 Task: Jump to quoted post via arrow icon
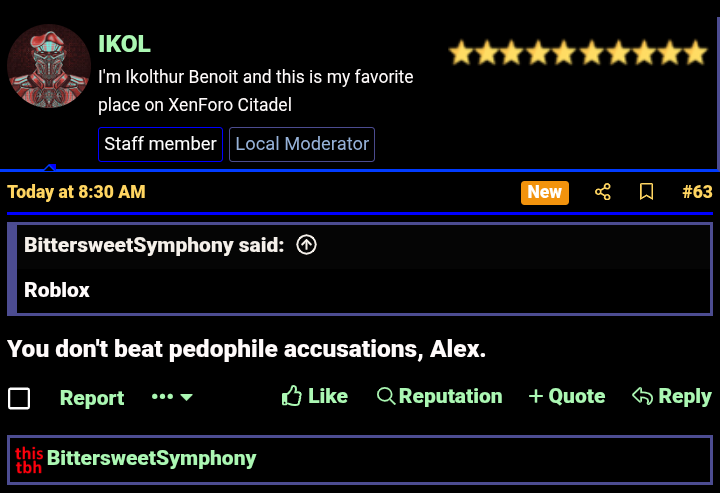[x=307, y=245]
